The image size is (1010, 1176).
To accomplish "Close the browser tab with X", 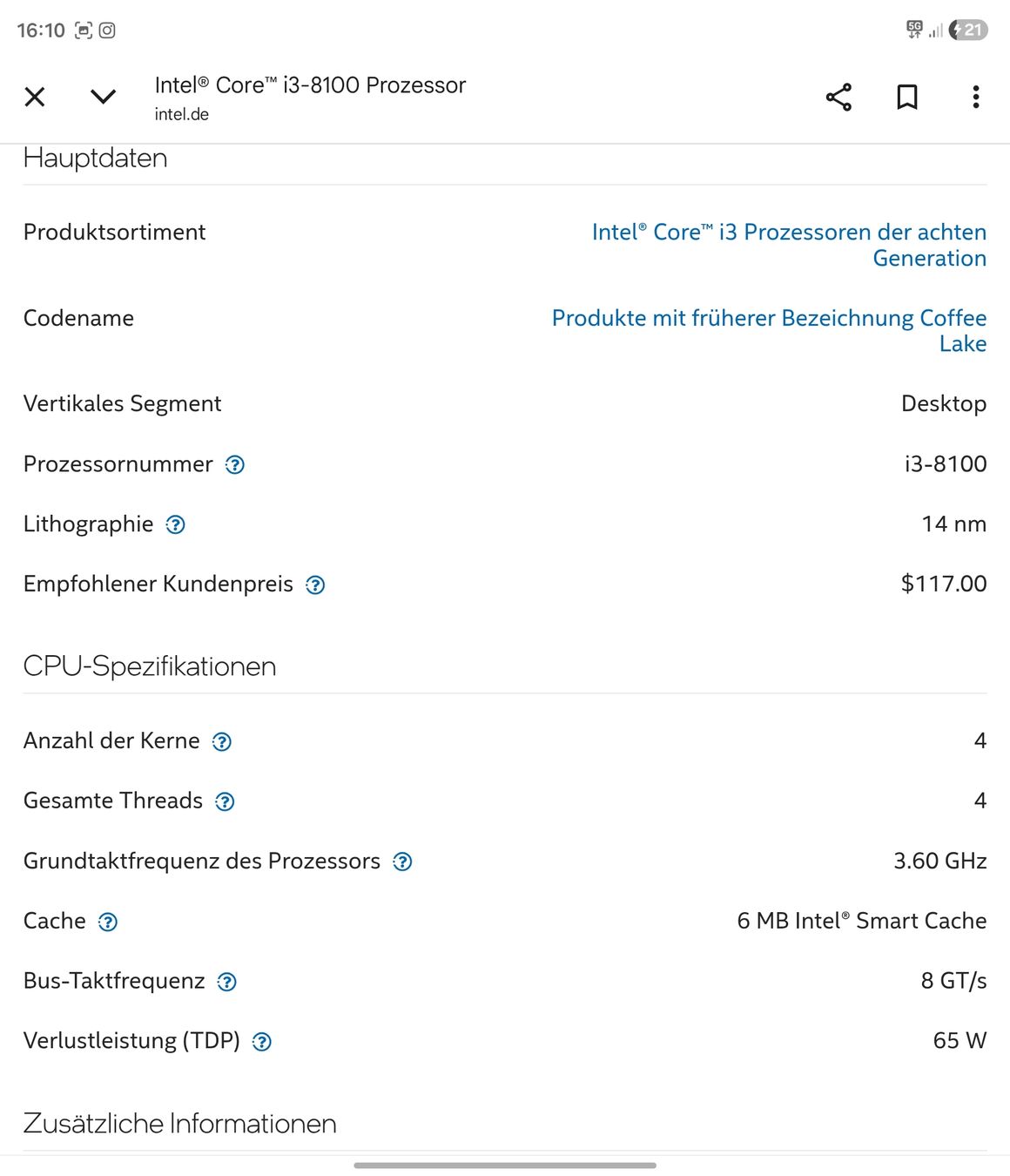I will pos(35,97).
